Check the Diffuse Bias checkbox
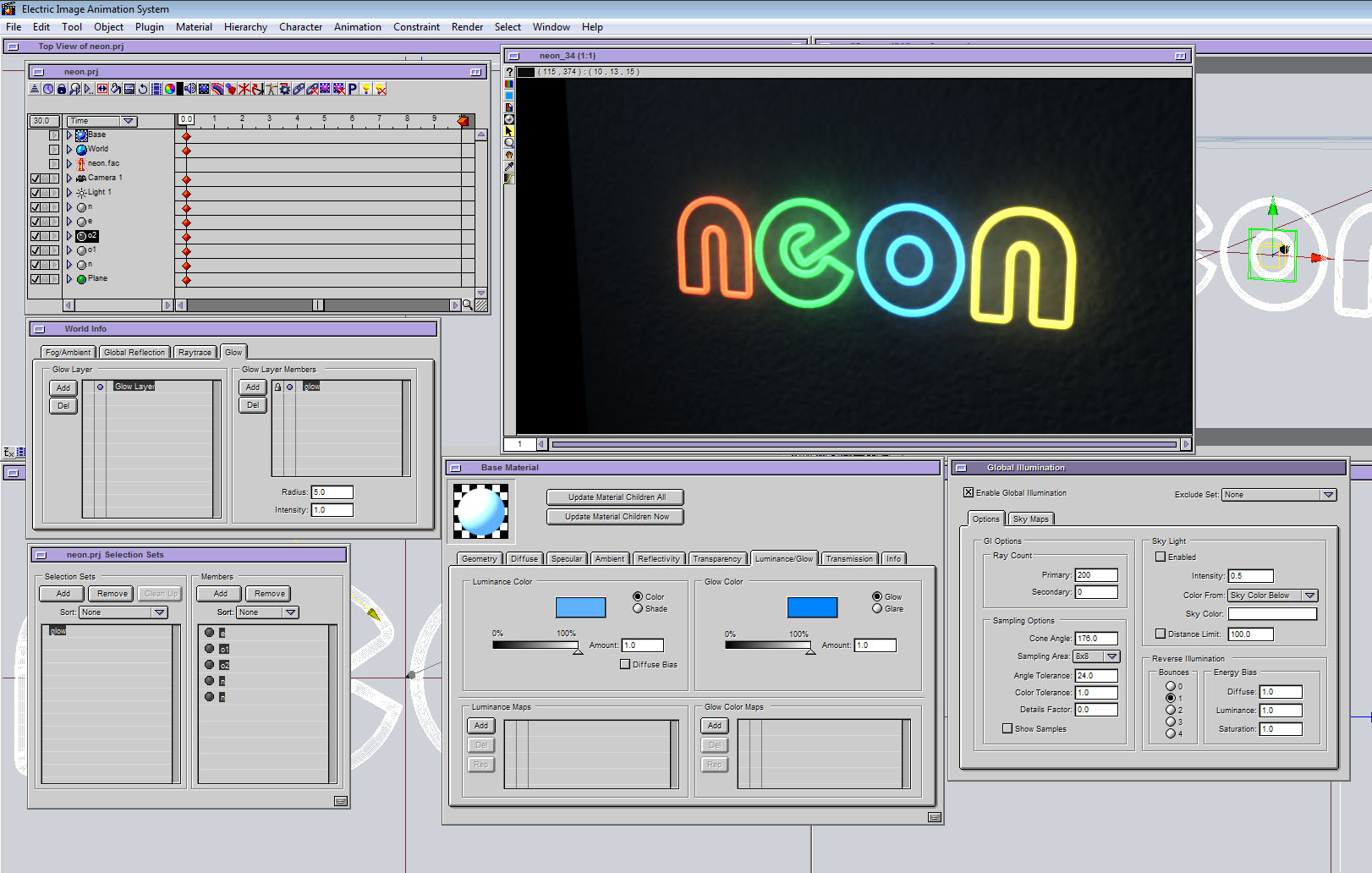Viewport: 1372px width, 873px height. coord(625,664)
